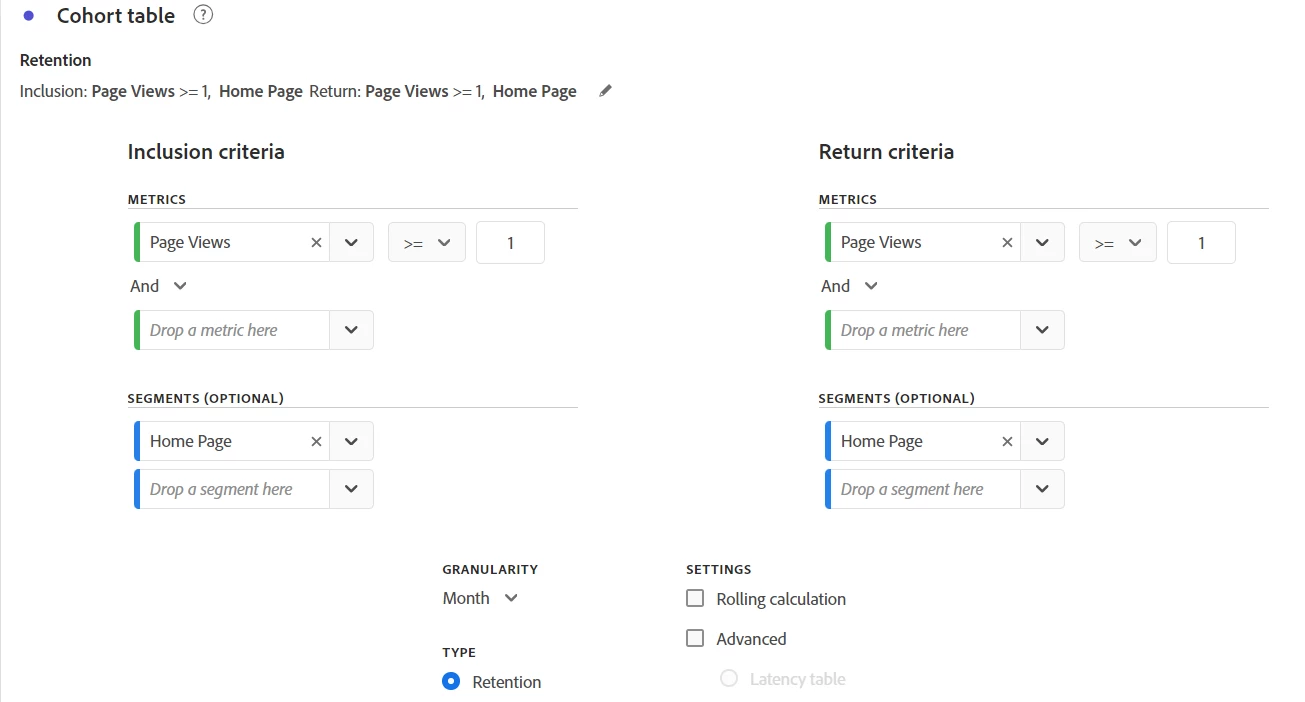Check the Advanced settings checkbox

tap(695, 639)
